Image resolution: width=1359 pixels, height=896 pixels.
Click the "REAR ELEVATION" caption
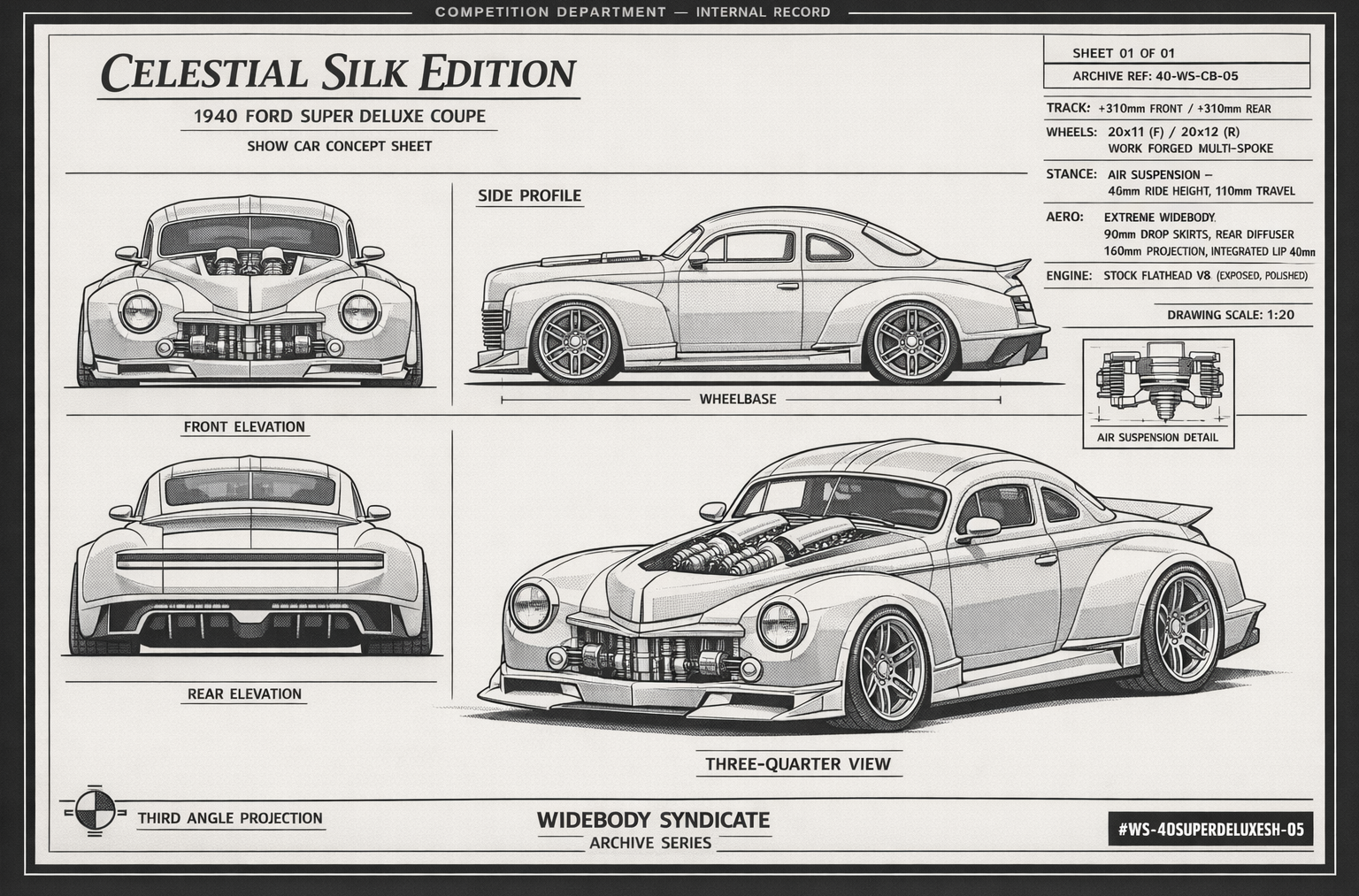coord(244,693)
